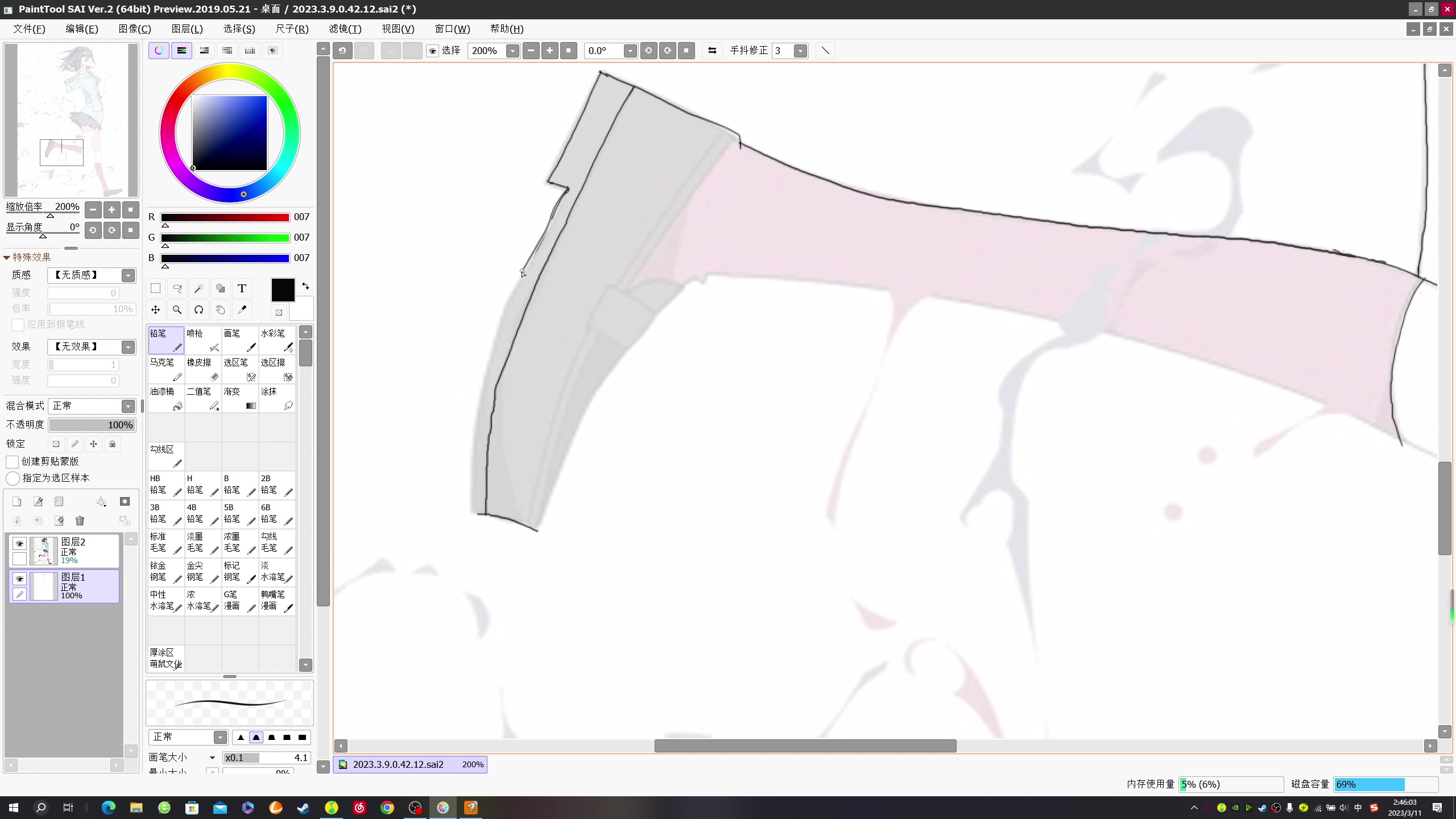Enable 创建剪贴蒙版 checkbox
This screenshot has height=819, width=1456.
click(12, 461)
